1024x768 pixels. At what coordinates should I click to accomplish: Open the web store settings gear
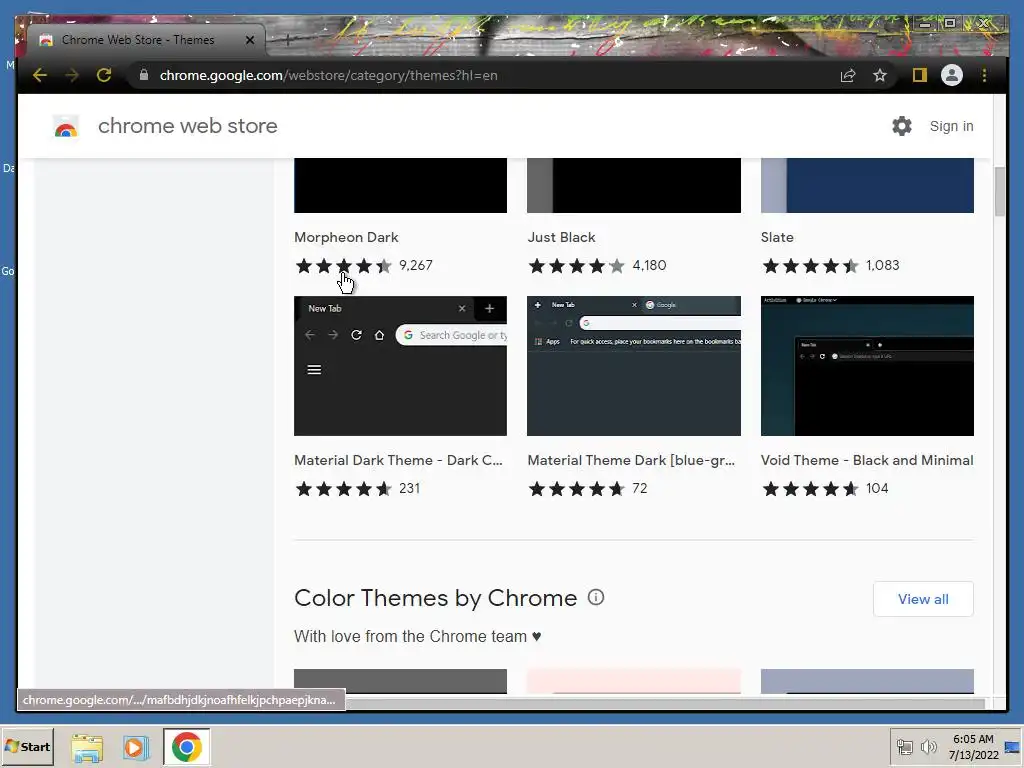[902, 126]
